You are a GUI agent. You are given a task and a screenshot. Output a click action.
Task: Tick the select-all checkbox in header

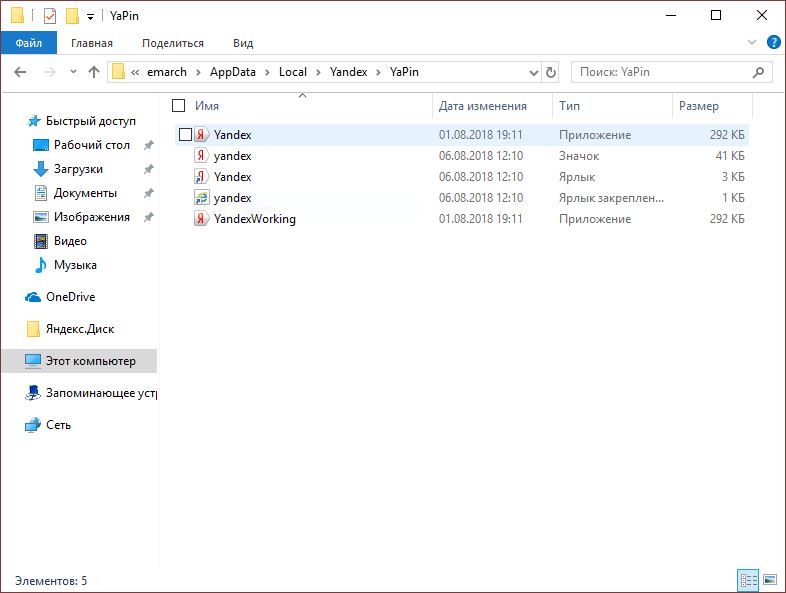pyautogui.click(x=179, y=106)
